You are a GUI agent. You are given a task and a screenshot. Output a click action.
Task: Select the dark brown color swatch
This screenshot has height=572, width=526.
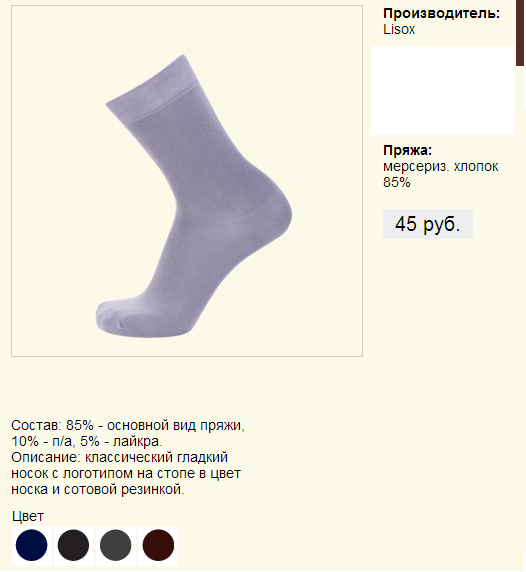click(158, 545)
